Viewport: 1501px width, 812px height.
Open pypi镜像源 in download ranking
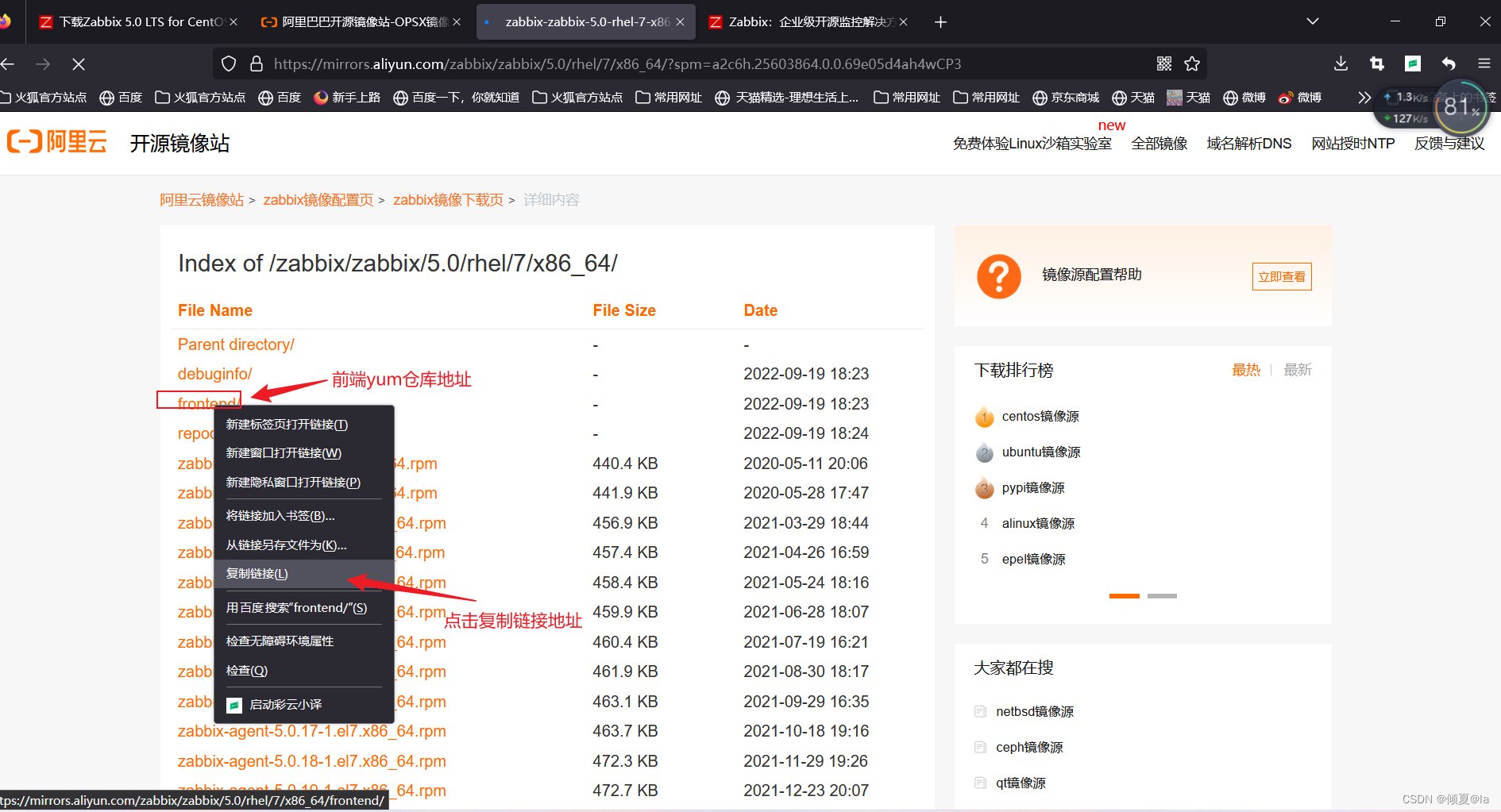pyautogui.click(x=1033, y=488)
